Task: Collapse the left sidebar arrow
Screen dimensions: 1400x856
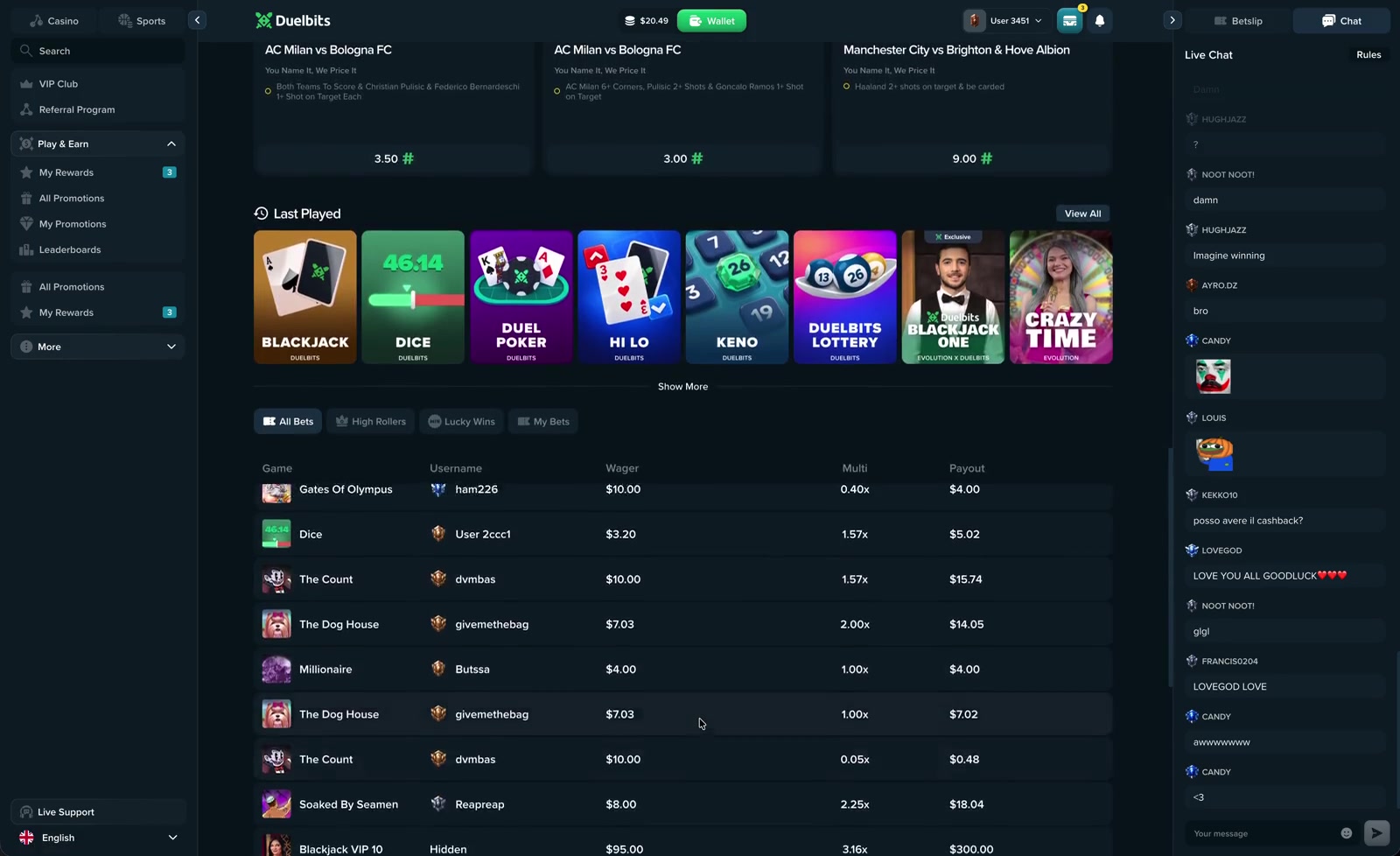Action: click(198, 20)
